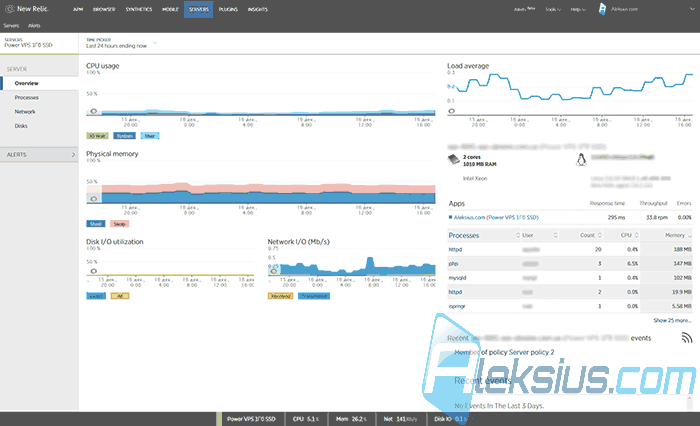Open the Synthetics menu item
Screen dimensions: 700x426
pyautogui.click(x=139, y=9)
